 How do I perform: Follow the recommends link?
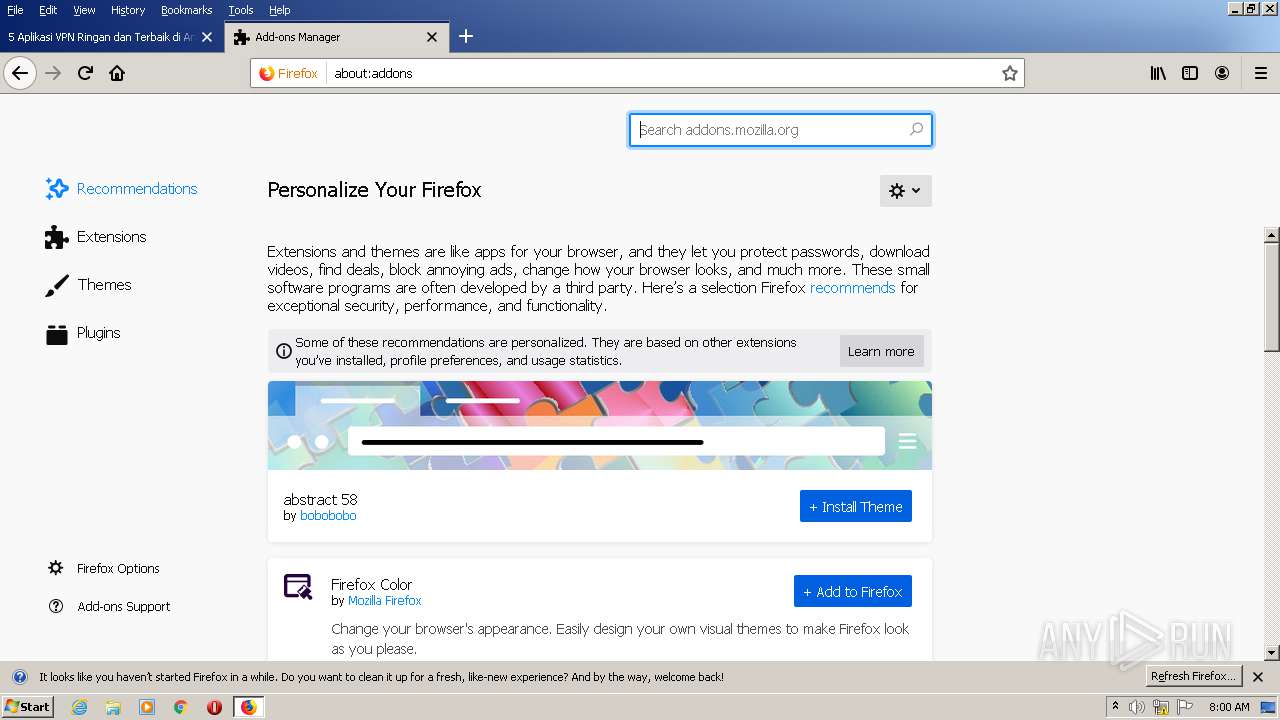point(852,288)
